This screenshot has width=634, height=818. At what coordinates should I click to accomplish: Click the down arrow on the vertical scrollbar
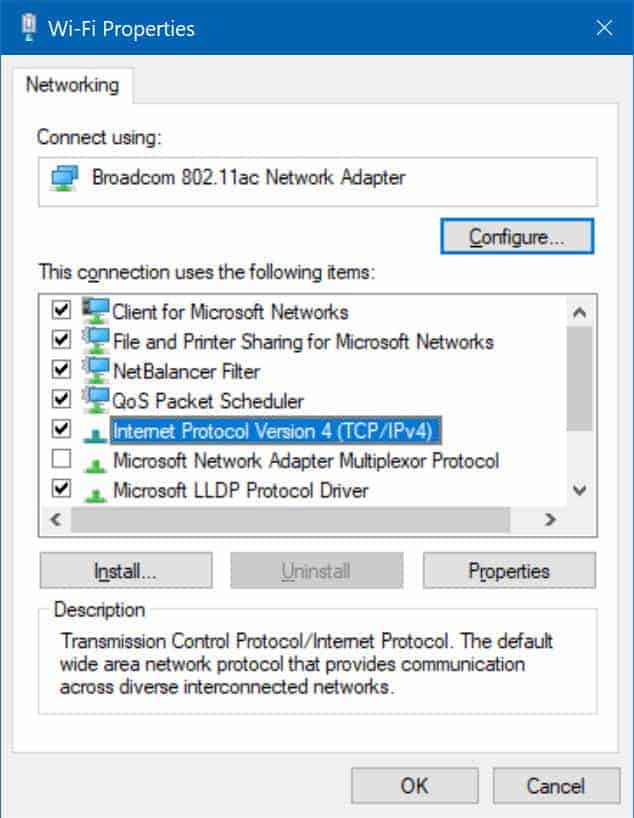coord(579,490)
